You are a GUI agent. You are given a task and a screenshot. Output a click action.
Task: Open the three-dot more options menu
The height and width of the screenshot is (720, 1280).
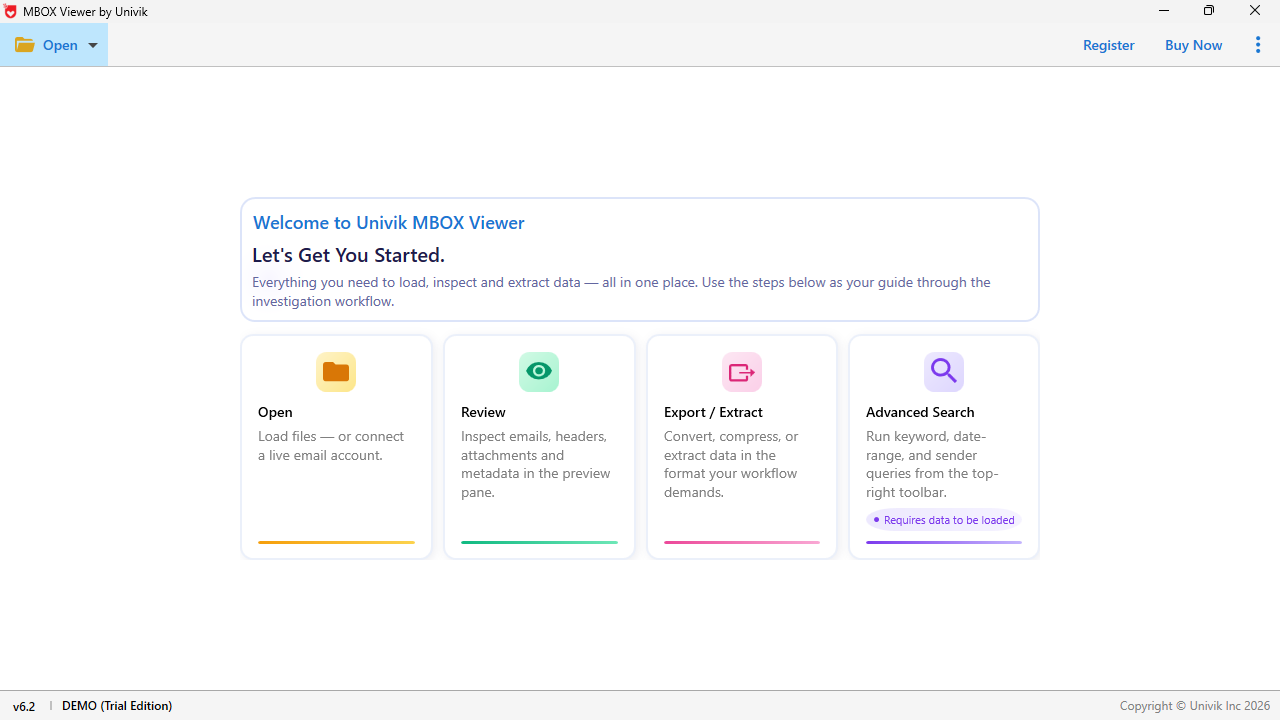click(x=1258, y=45)
